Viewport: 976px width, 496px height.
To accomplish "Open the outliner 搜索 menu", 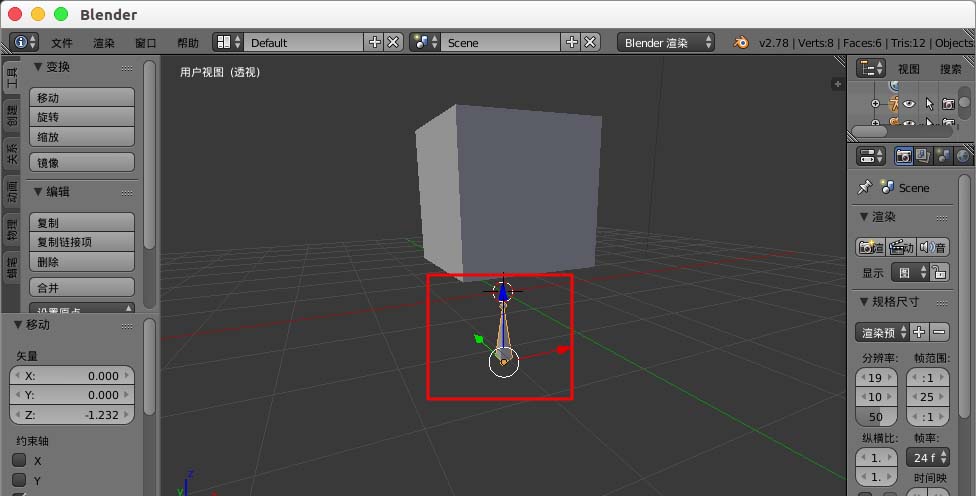I will point(950,69).
